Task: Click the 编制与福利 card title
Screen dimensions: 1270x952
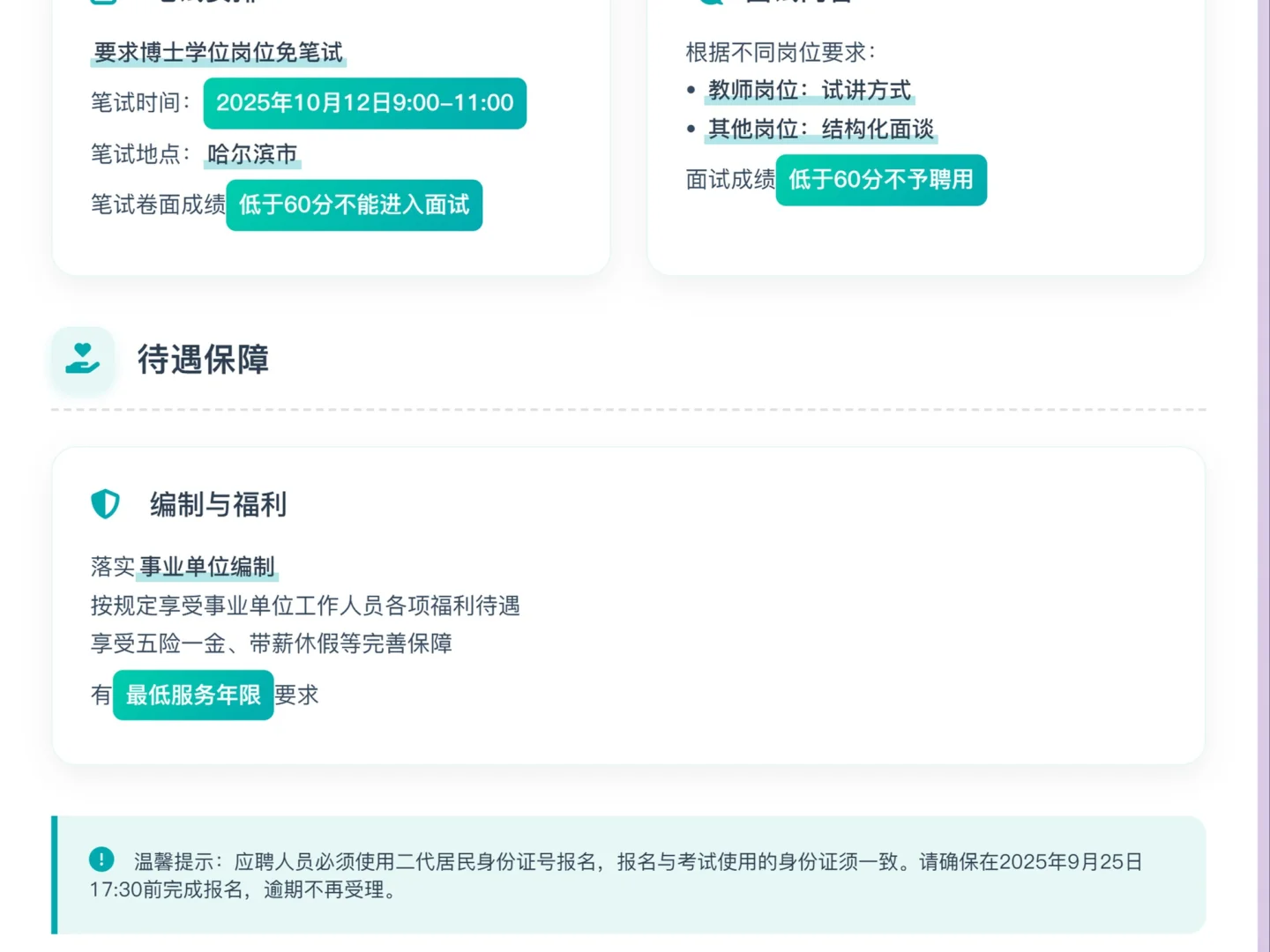Action: pos(218,504)
